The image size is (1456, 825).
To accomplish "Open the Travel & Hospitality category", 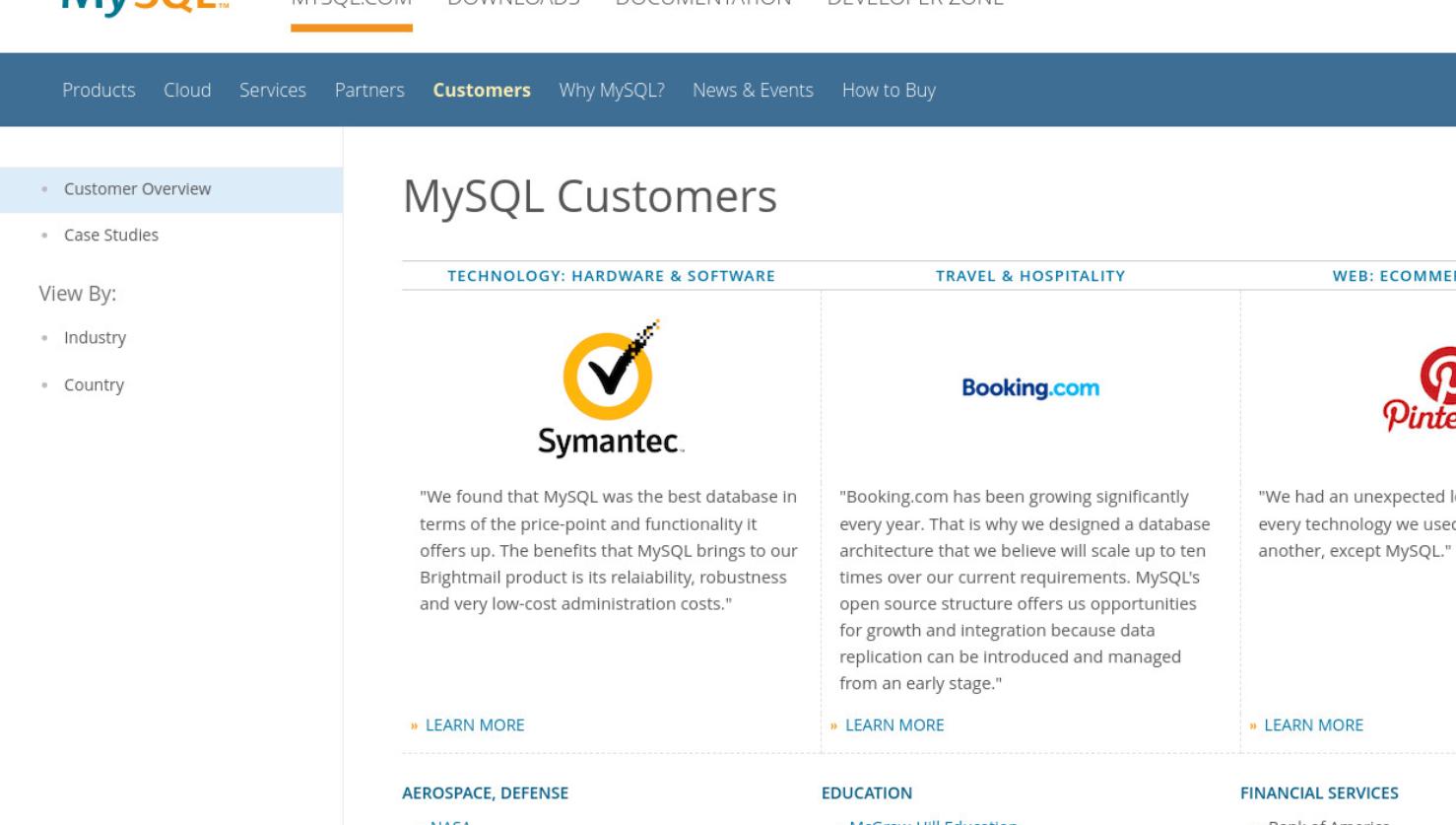I will (1030, 276).
